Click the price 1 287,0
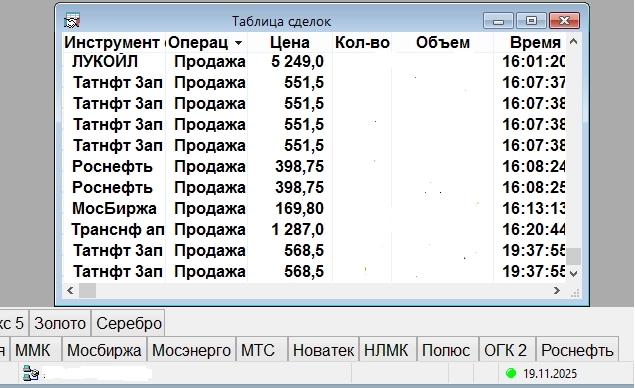 coord(297,230)
